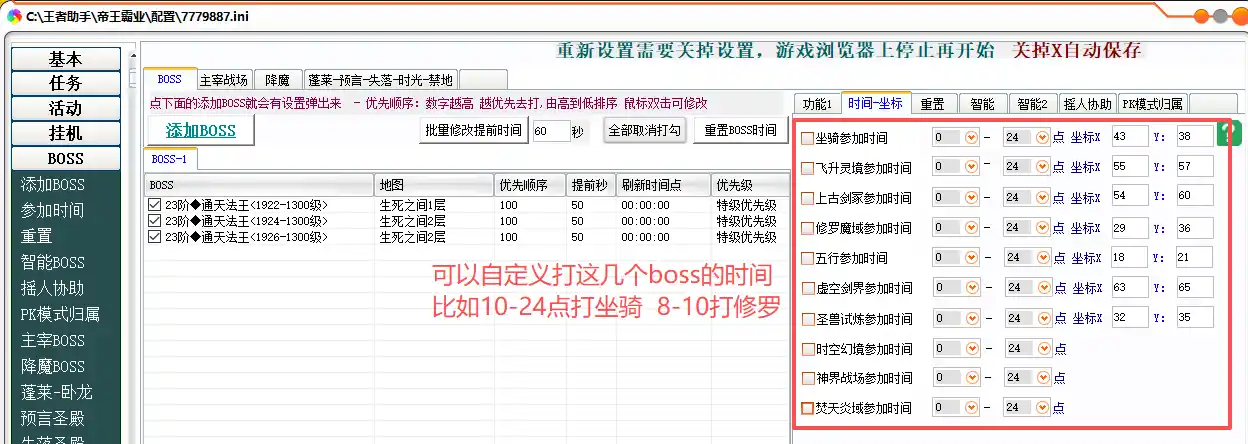The image size is (1248, 444).
Task: Click the 地图 column header
Action: click(x=434, y=185)
